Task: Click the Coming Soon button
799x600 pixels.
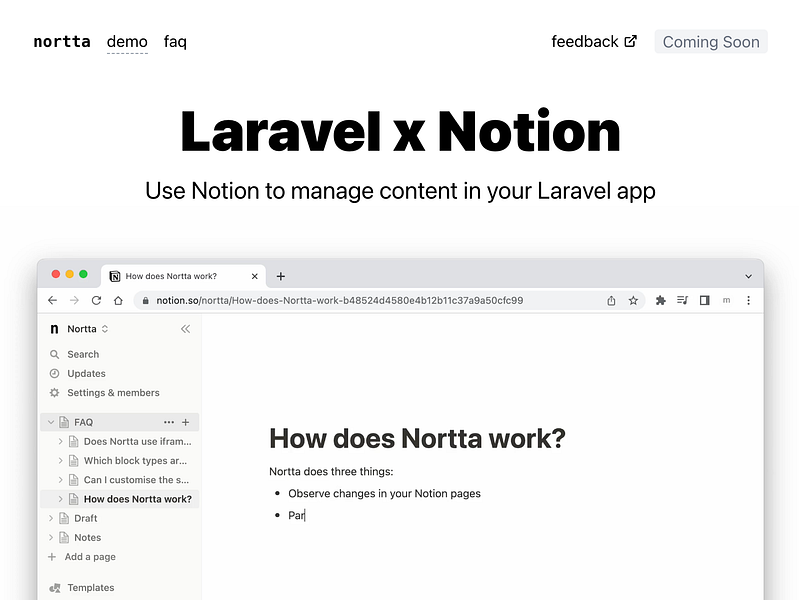Action: (711, 42)
